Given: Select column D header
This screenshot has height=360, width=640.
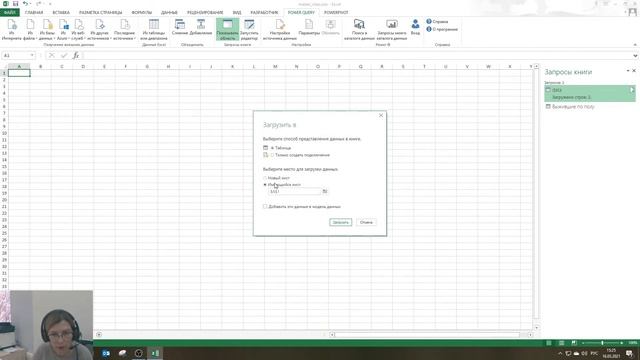Looking at the screenshot, I should tap(83, 67).
